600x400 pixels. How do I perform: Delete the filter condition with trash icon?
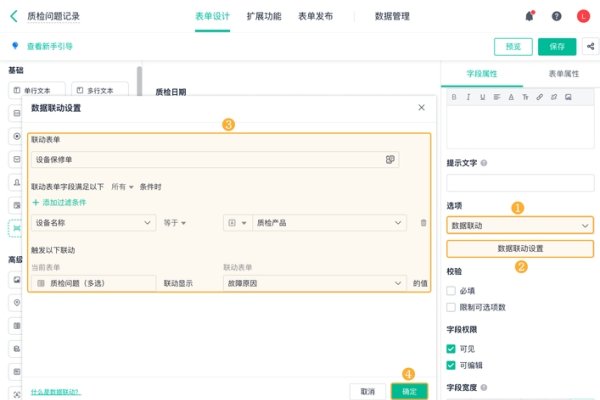pos(423,223)
